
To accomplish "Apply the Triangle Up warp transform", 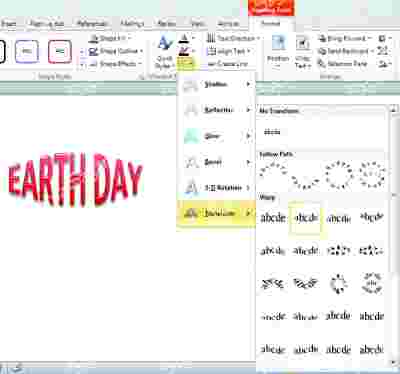I will [x=339, y=218].
